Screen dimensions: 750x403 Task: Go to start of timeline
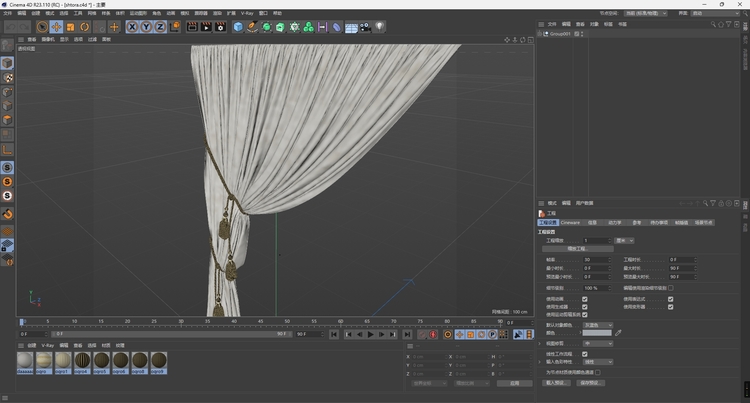[x=334, y=335]
